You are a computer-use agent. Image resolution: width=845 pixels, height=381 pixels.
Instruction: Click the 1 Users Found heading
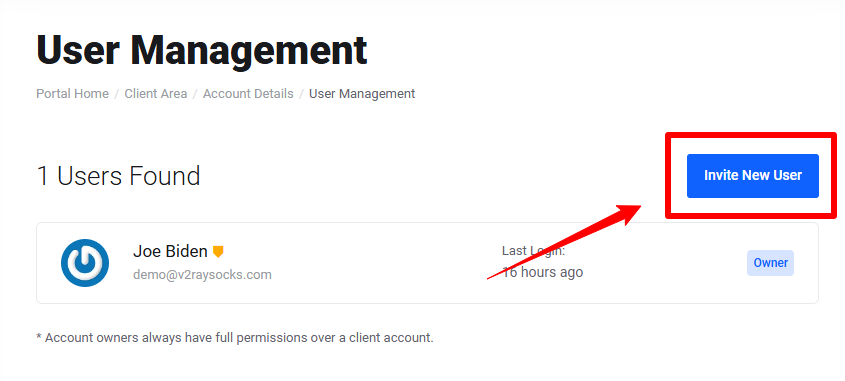point(118,176)
